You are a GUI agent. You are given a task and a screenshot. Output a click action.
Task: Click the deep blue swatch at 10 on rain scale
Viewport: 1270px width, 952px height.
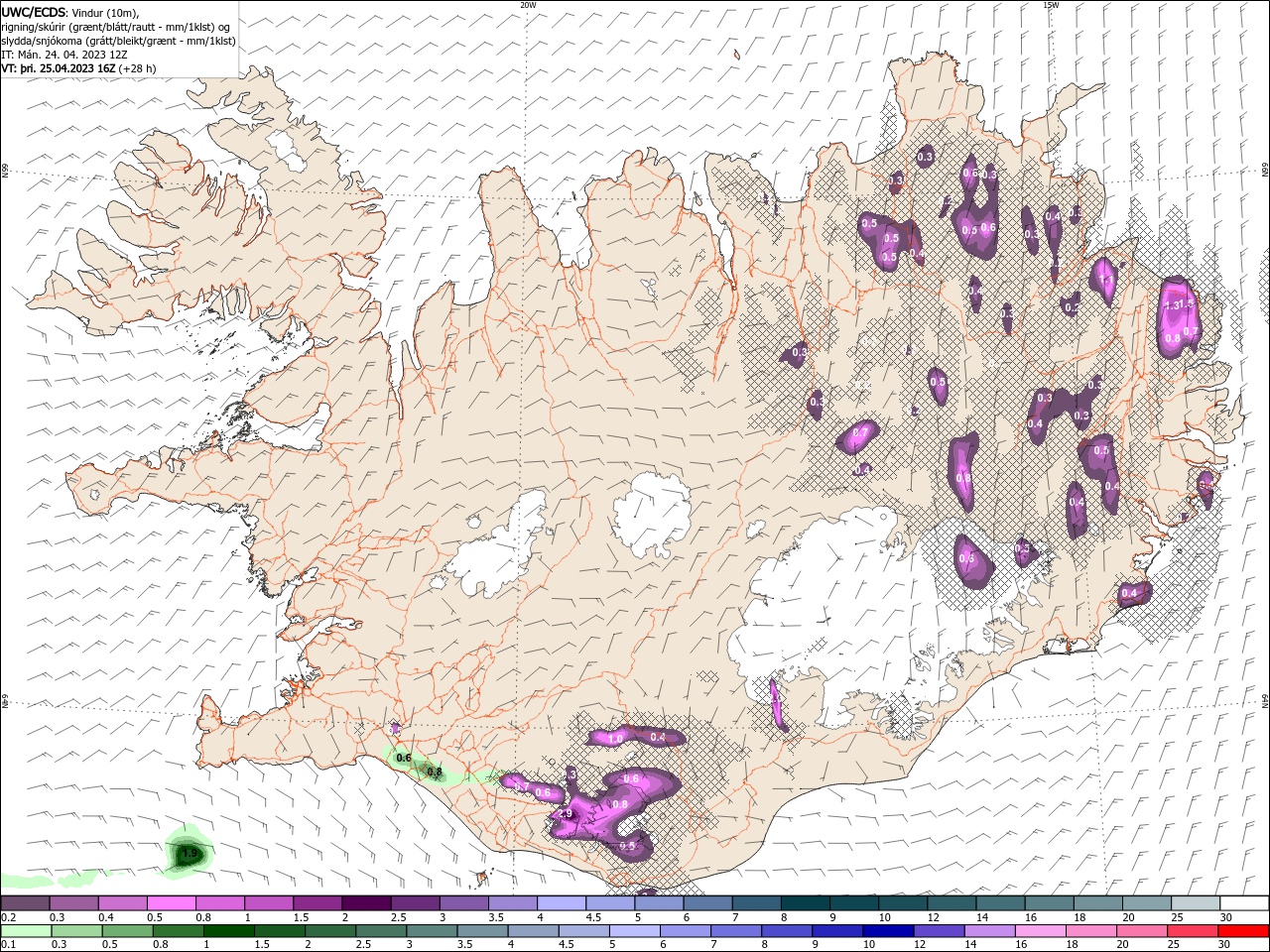coord(887,930)
